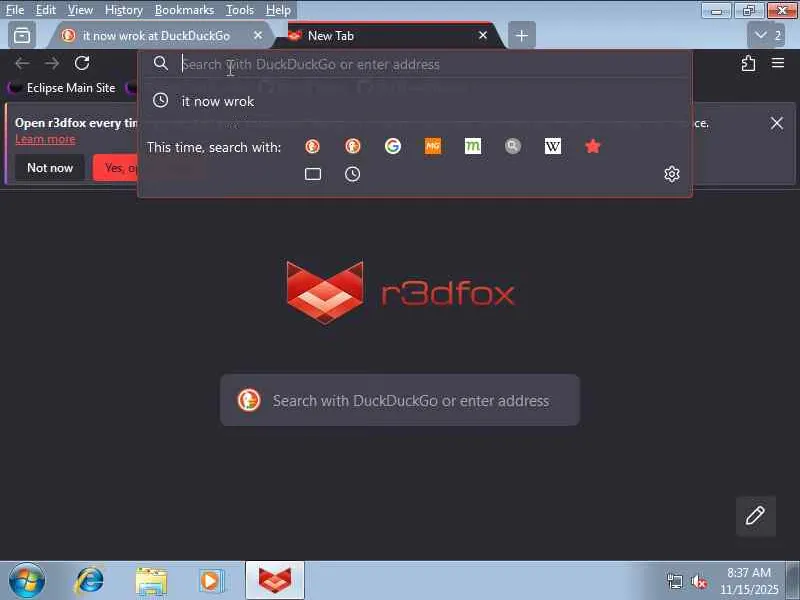Search open tabs using the tab icon
This screenshot has height=600, width=800.
[313, 174]
